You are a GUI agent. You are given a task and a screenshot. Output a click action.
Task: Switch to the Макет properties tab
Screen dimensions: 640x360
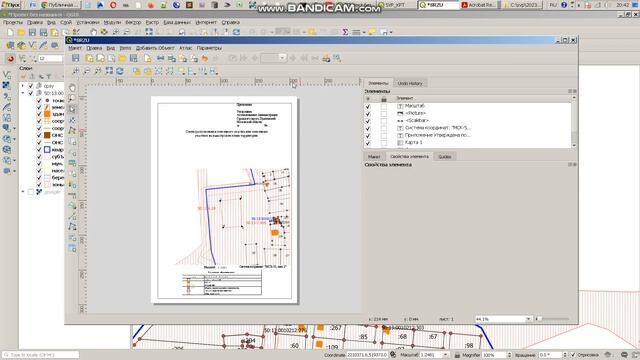[374, 157]
